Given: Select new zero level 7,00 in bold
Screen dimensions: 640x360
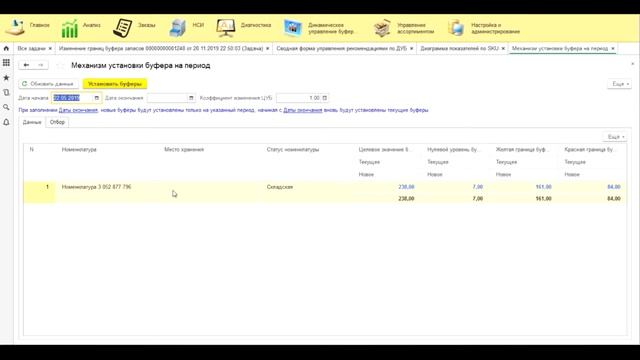Looking at the screenshot, I should [x=478, y=198].
